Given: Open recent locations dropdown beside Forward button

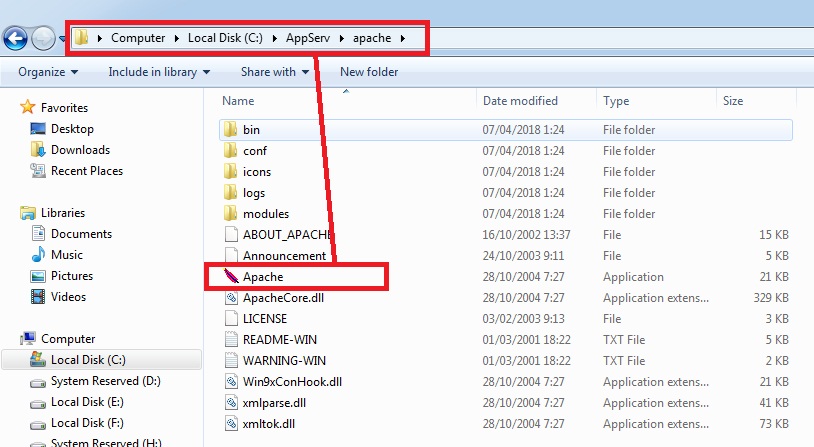Looking at the screenshot, I should (x=62, y=38).
